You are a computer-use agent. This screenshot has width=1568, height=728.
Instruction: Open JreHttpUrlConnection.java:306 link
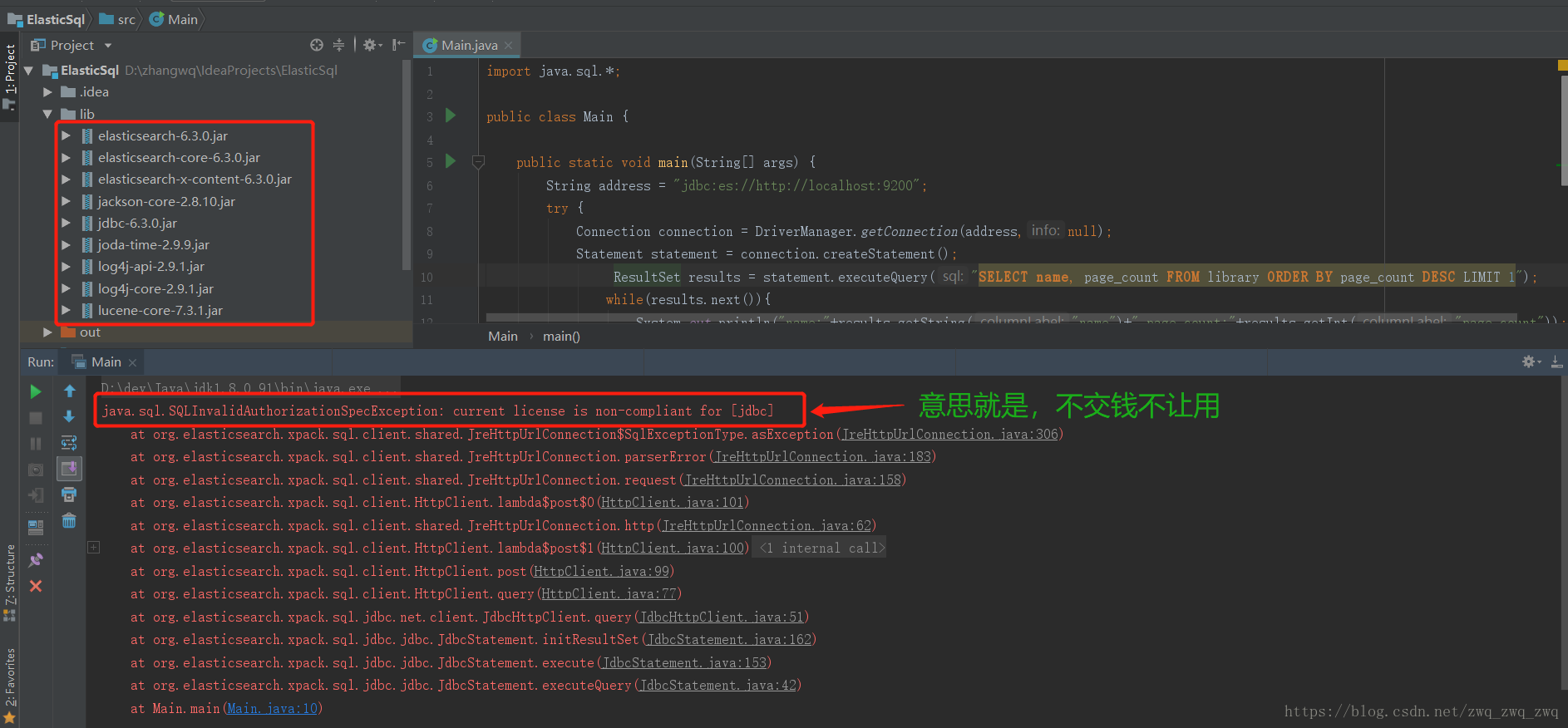click(950, 434)
